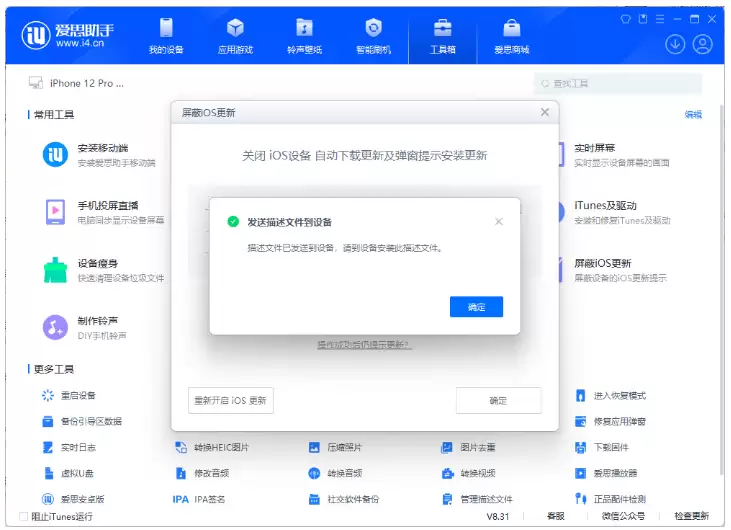The height and width of the screenshot is (530, 731).
Task: Open 转换HEIC图片 tool icon
Action: pyautogui.click(x=181, y=447)
